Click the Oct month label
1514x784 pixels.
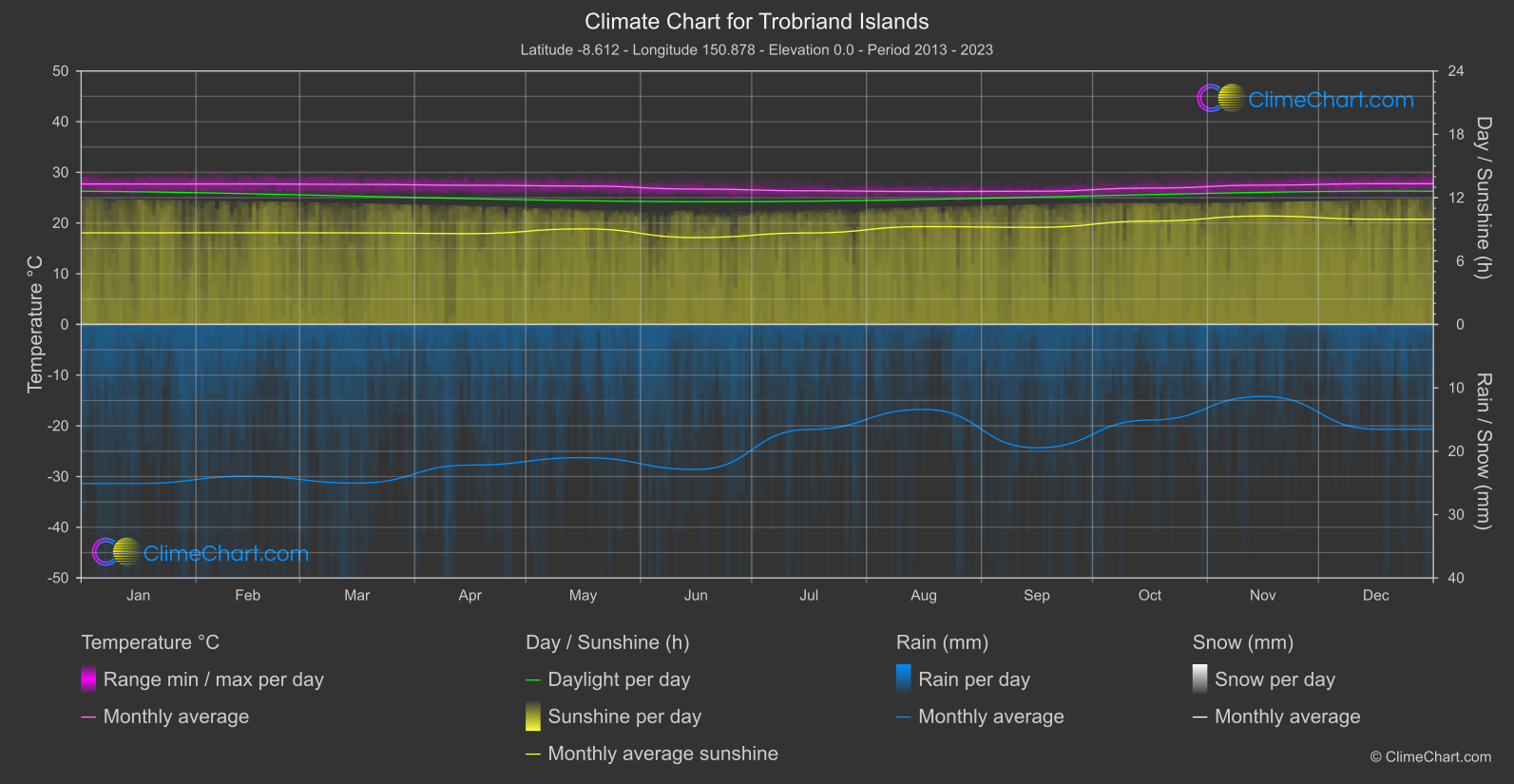1150,595
